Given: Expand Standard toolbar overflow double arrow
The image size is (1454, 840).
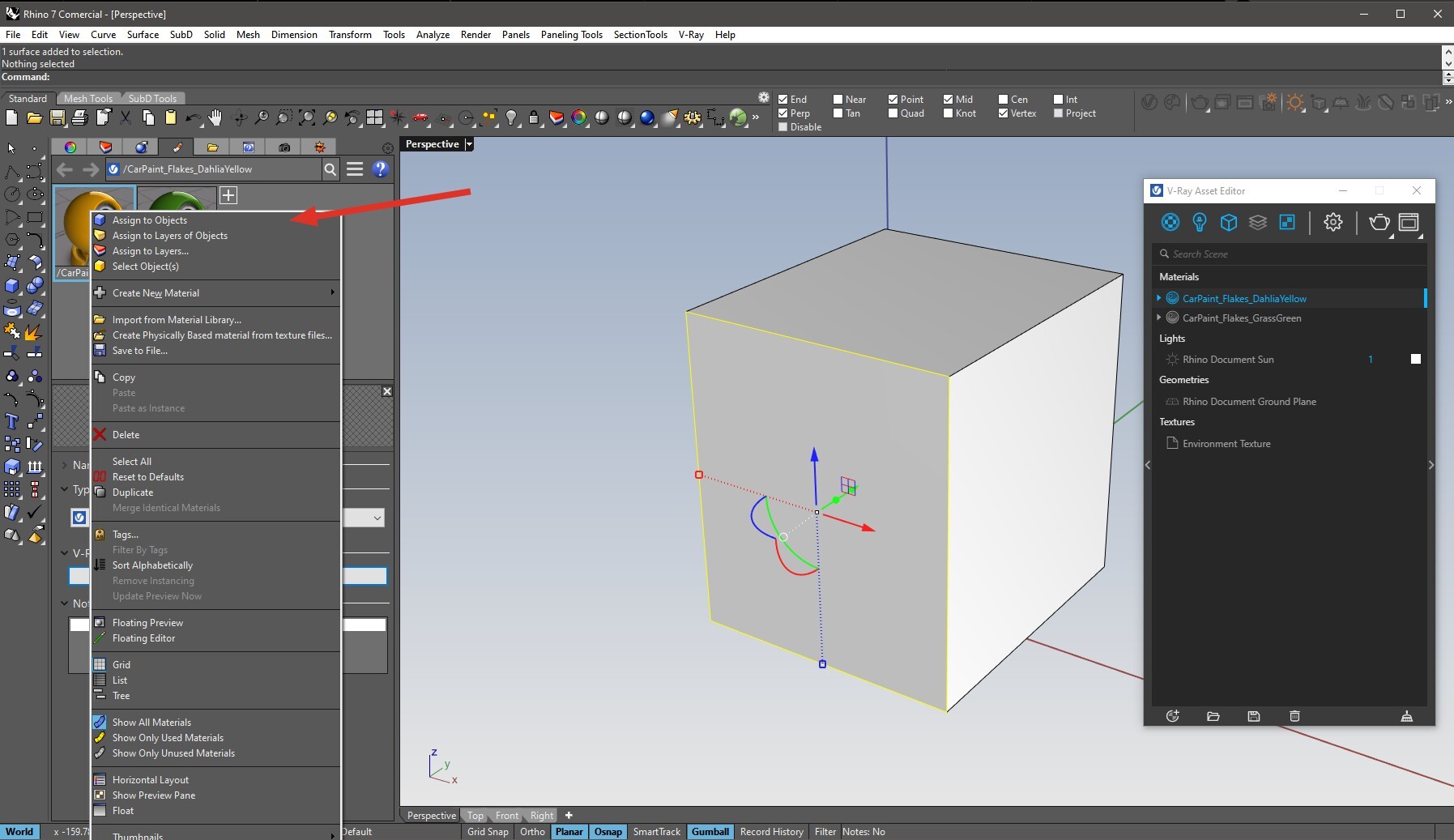Looking at the screenshot, I should (756, 117).
